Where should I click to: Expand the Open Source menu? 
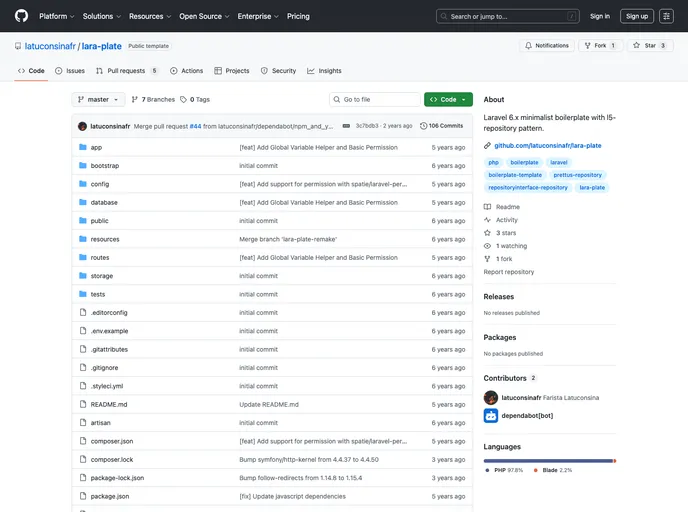204,16
